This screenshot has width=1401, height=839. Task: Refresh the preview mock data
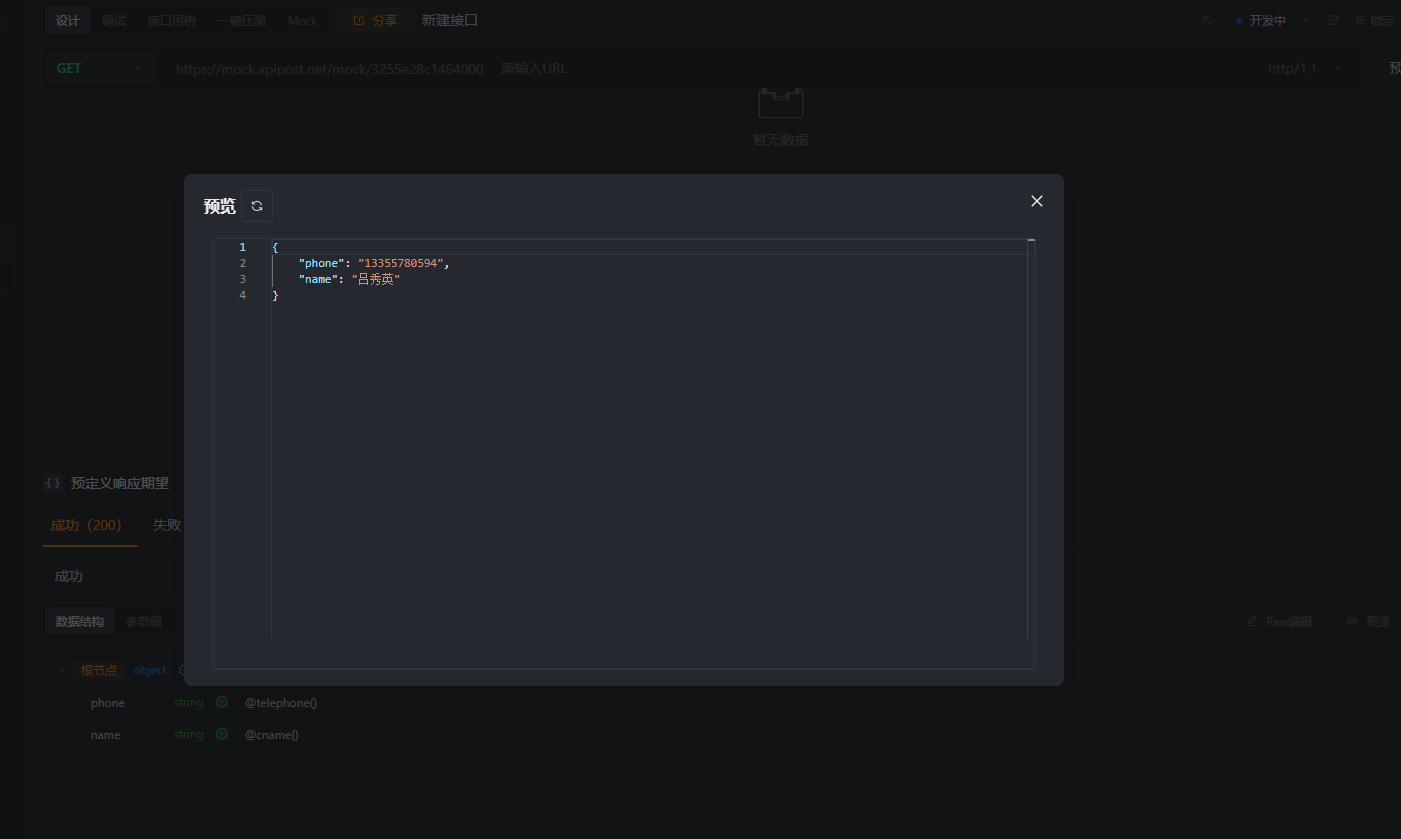pyautogui.click(x=257, y=206)
